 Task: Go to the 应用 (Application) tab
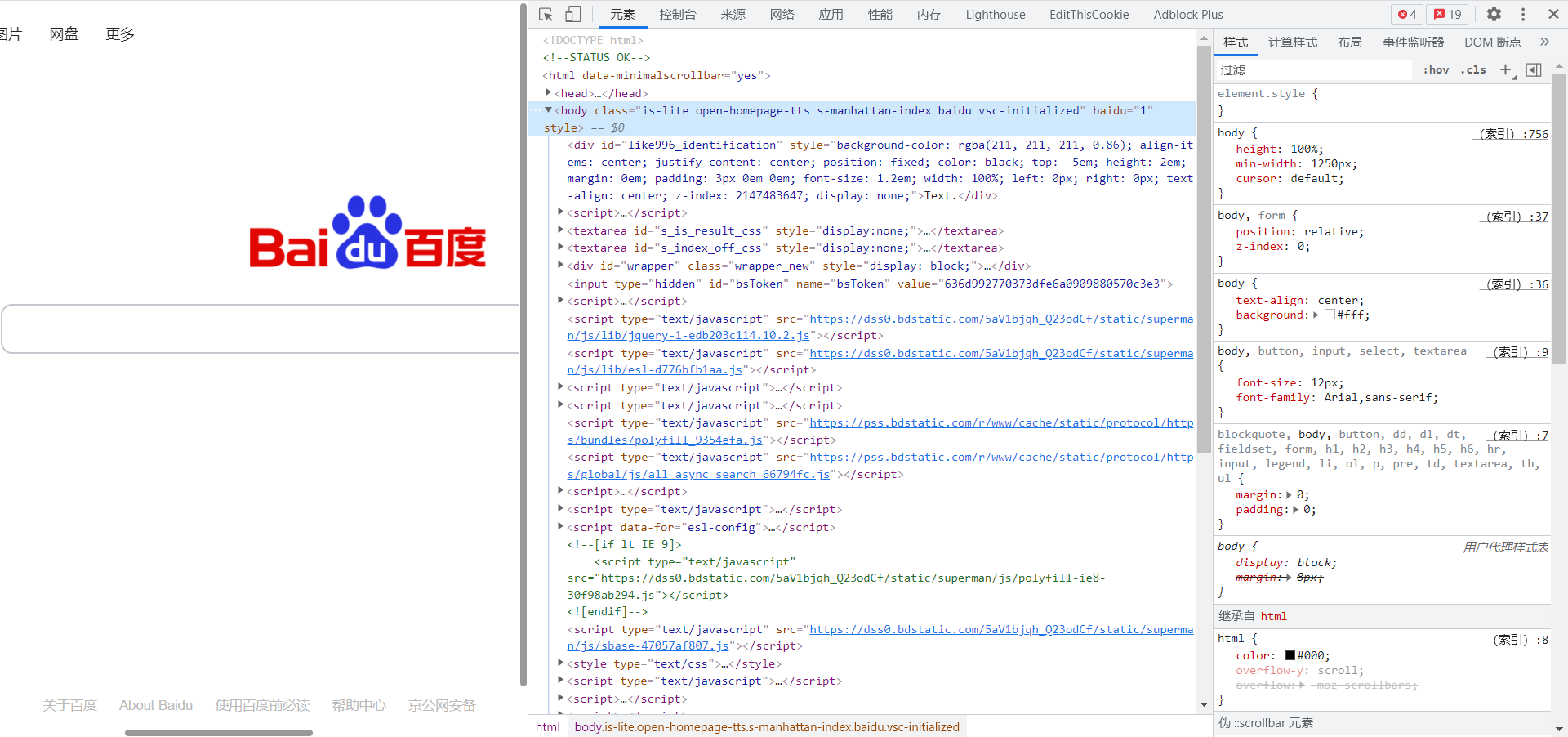click(x=831, y=15)
